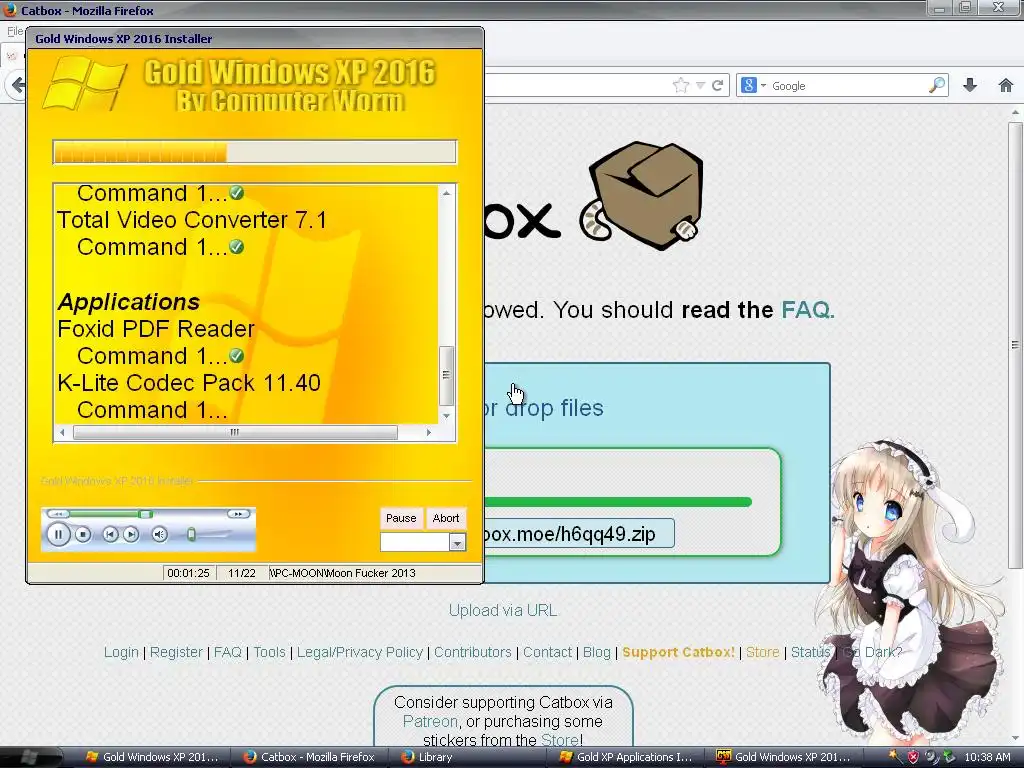Click the green seek bar handle
The image size is (1024, 768).
146,515
